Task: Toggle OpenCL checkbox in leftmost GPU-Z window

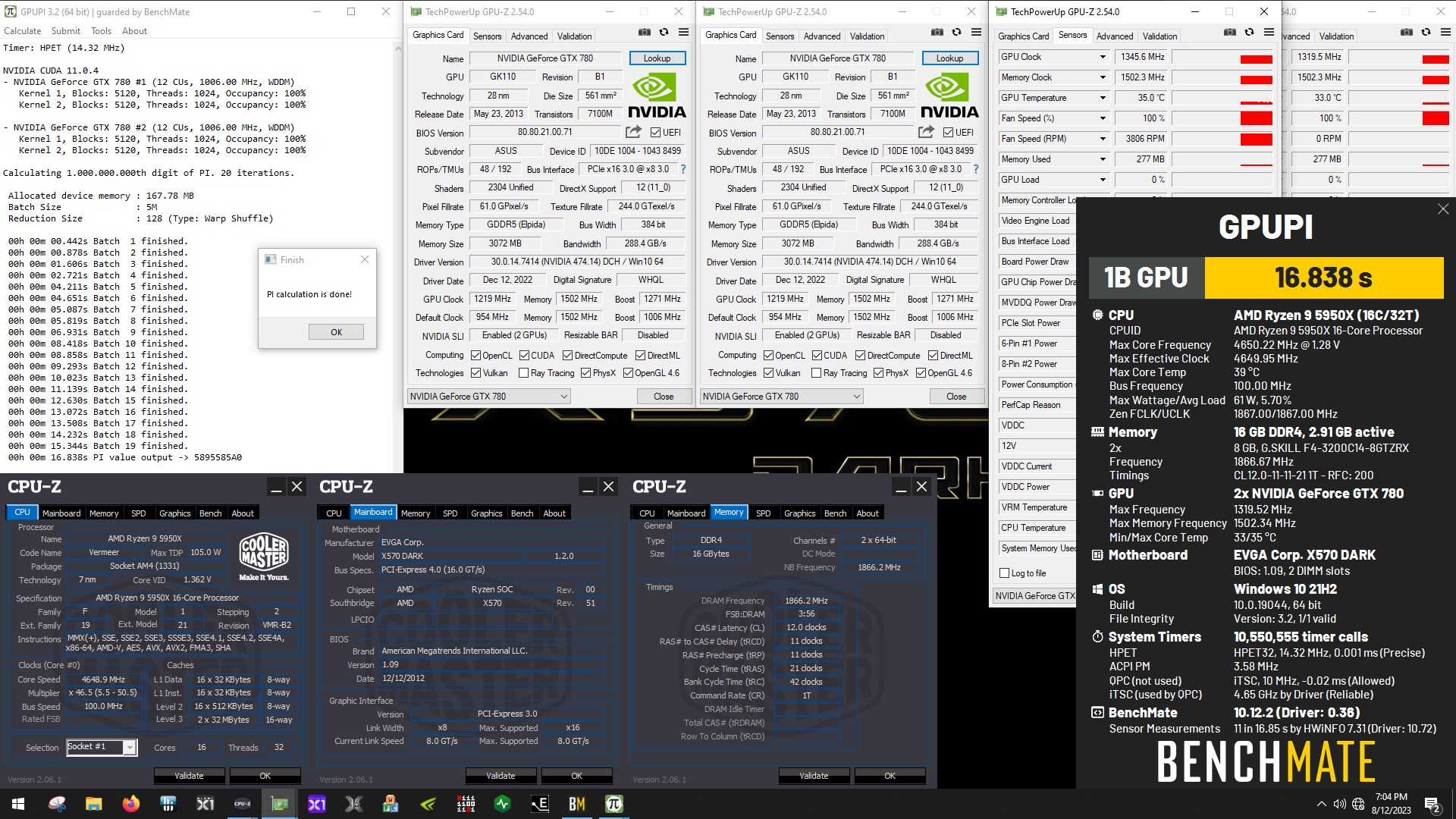Action: point(475,355)
